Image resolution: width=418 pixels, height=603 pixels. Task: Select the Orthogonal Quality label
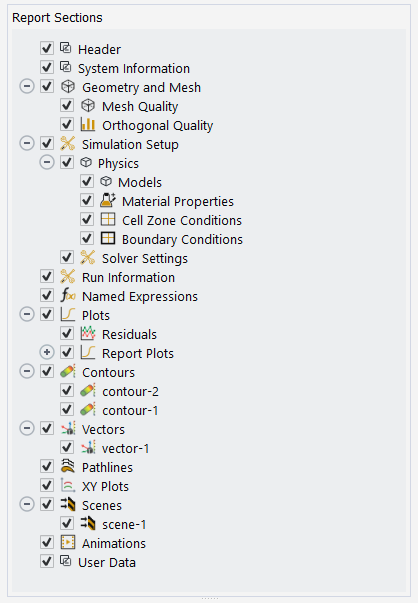157,125
